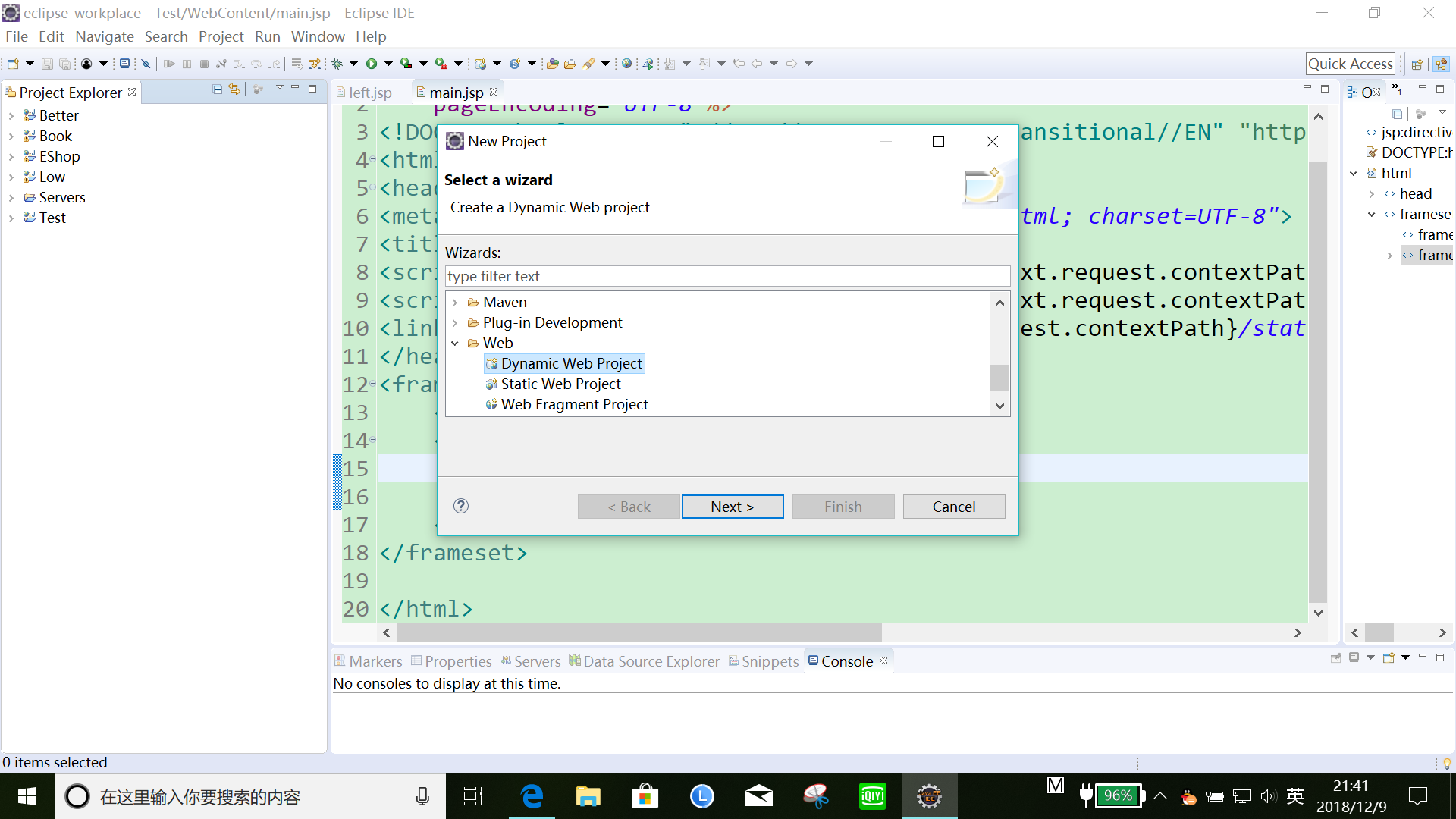Screen dimensions: 1456x819
Task: Click the Open Type toolbar icon
Action: 552,64
